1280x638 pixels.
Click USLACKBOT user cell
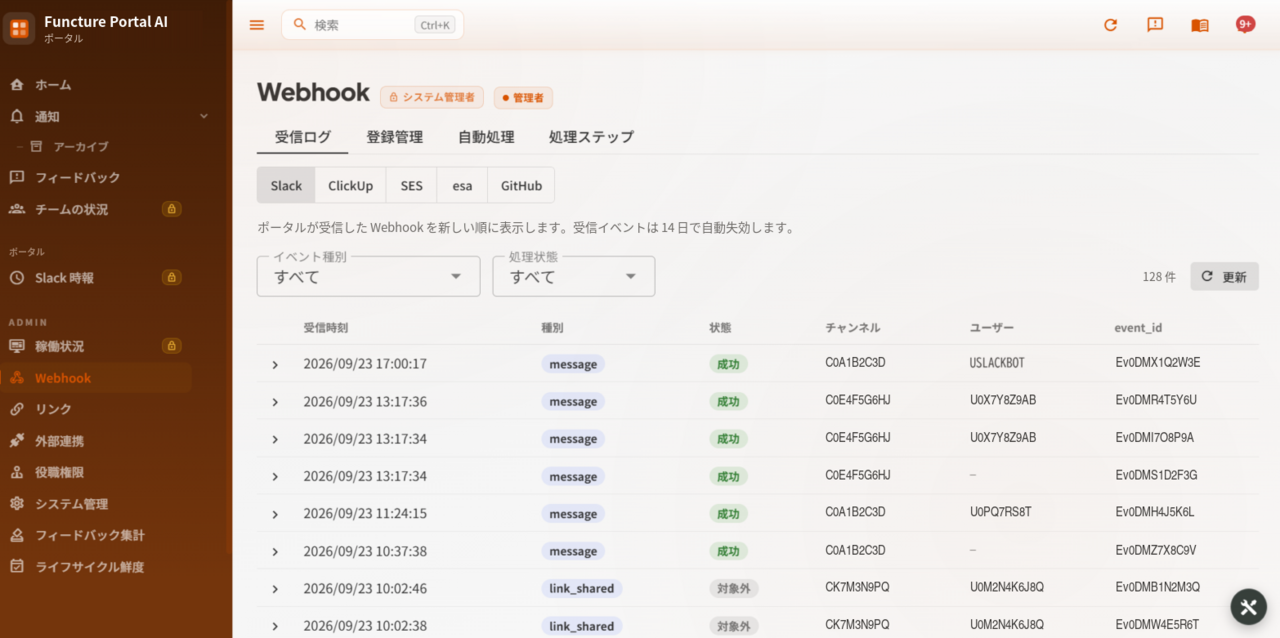(x=997, y=363)
